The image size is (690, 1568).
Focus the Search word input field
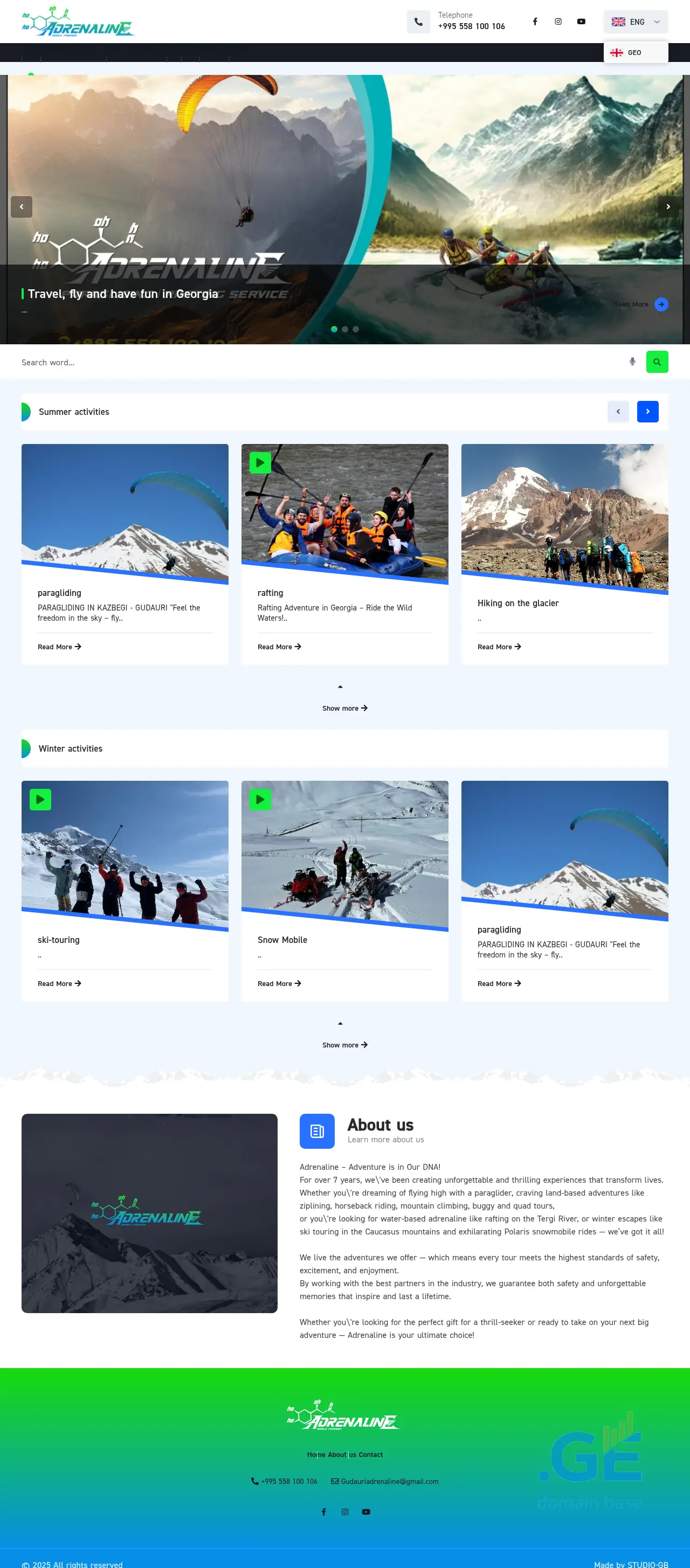coord(320,362)
